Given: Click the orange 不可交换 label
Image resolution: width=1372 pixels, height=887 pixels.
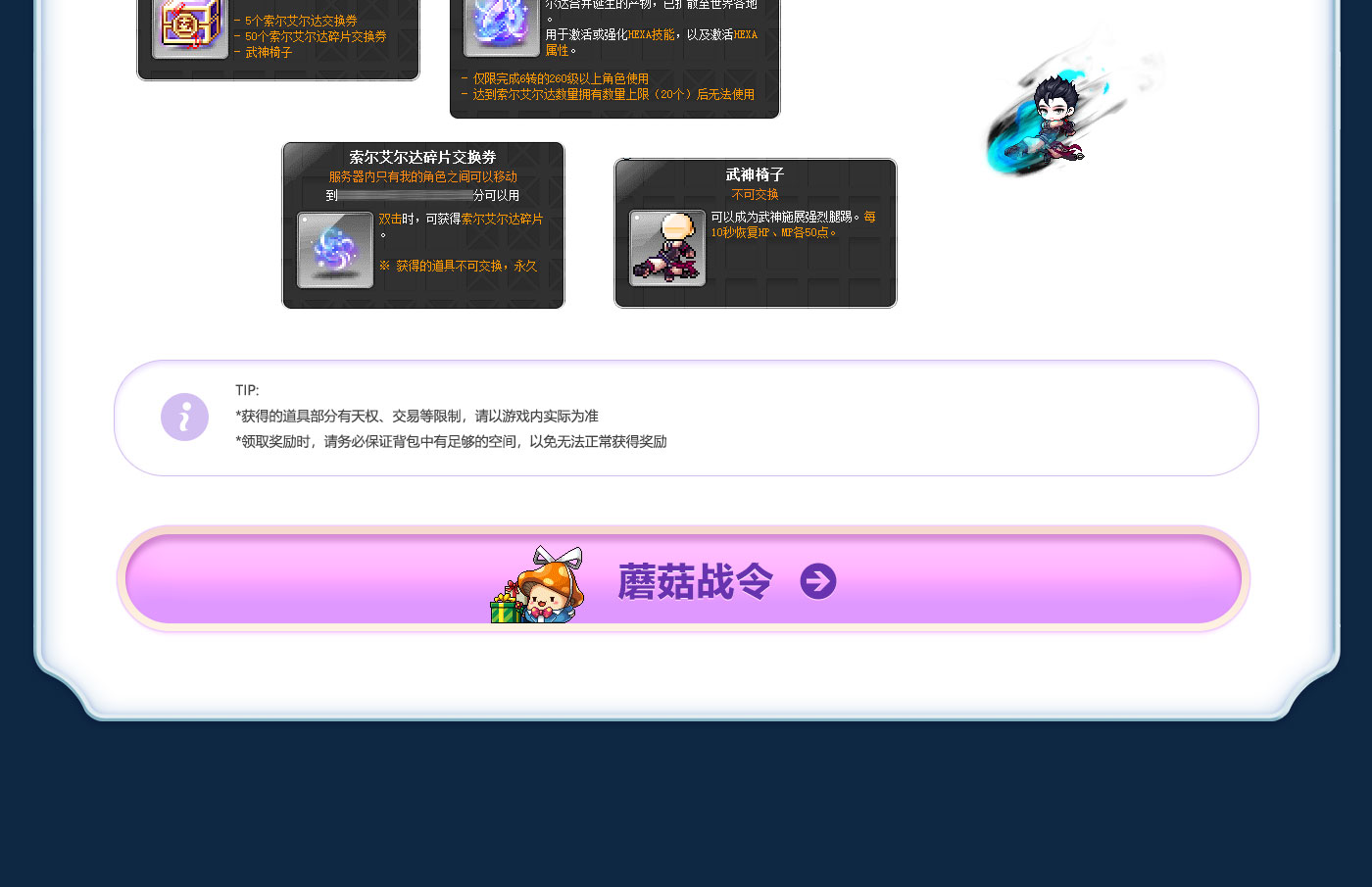Looking at the screenshot, I should 755,195.
